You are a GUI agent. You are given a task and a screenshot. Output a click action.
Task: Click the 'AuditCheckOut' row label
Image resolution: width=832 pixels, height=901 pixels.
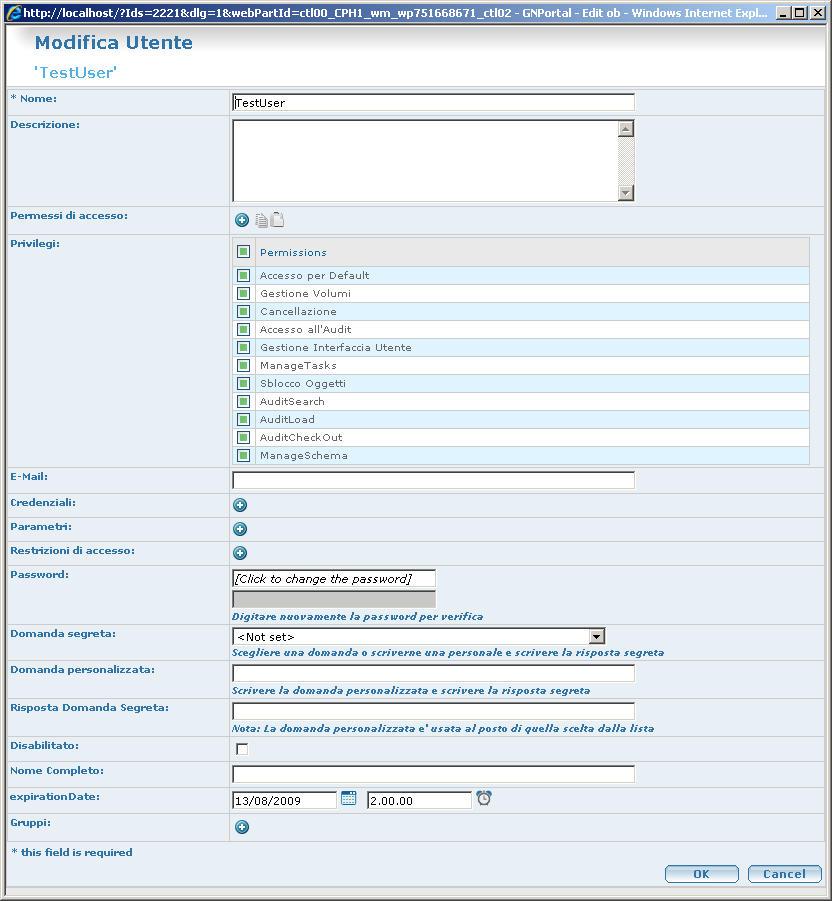click(x=301, y=437)
